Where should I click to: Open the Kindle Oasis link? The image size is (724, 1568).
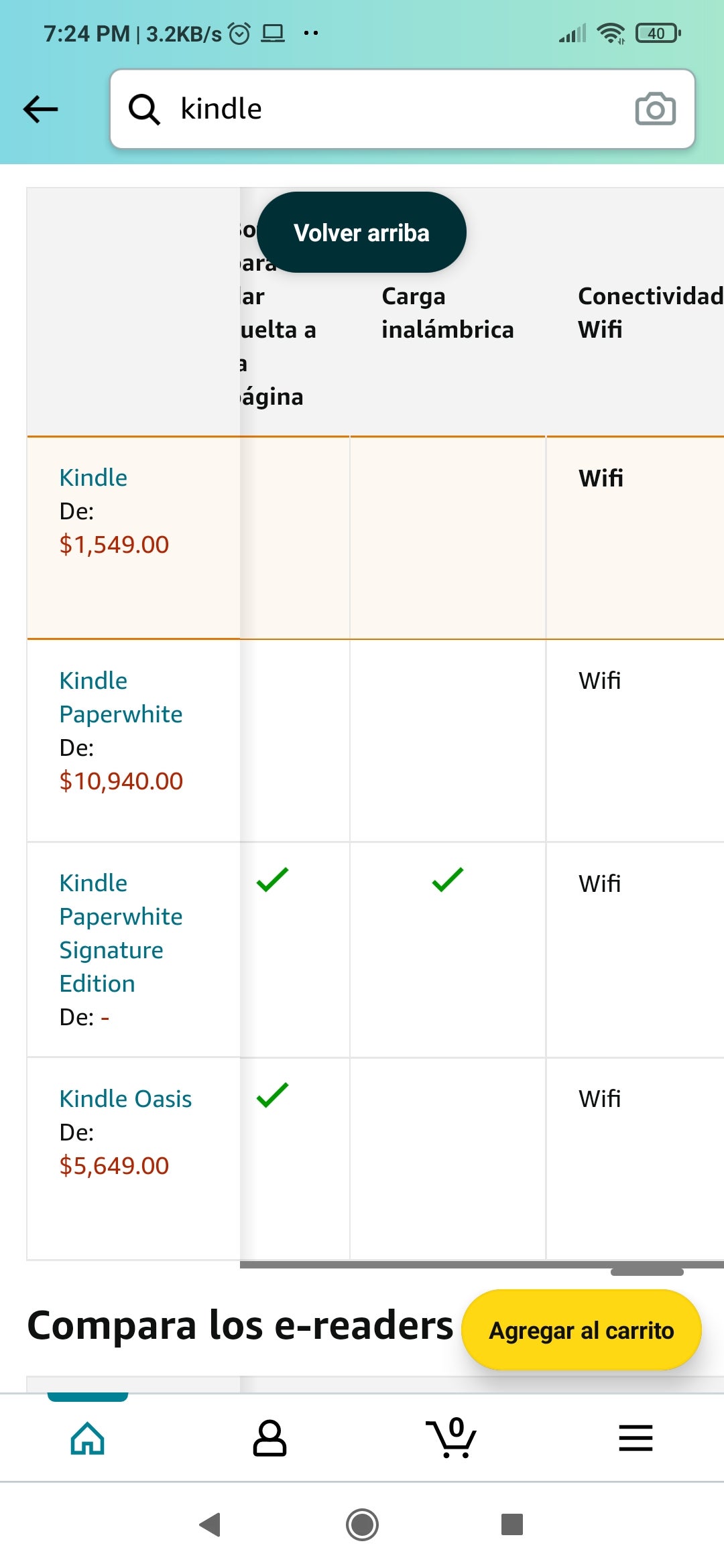point(125,1099)
